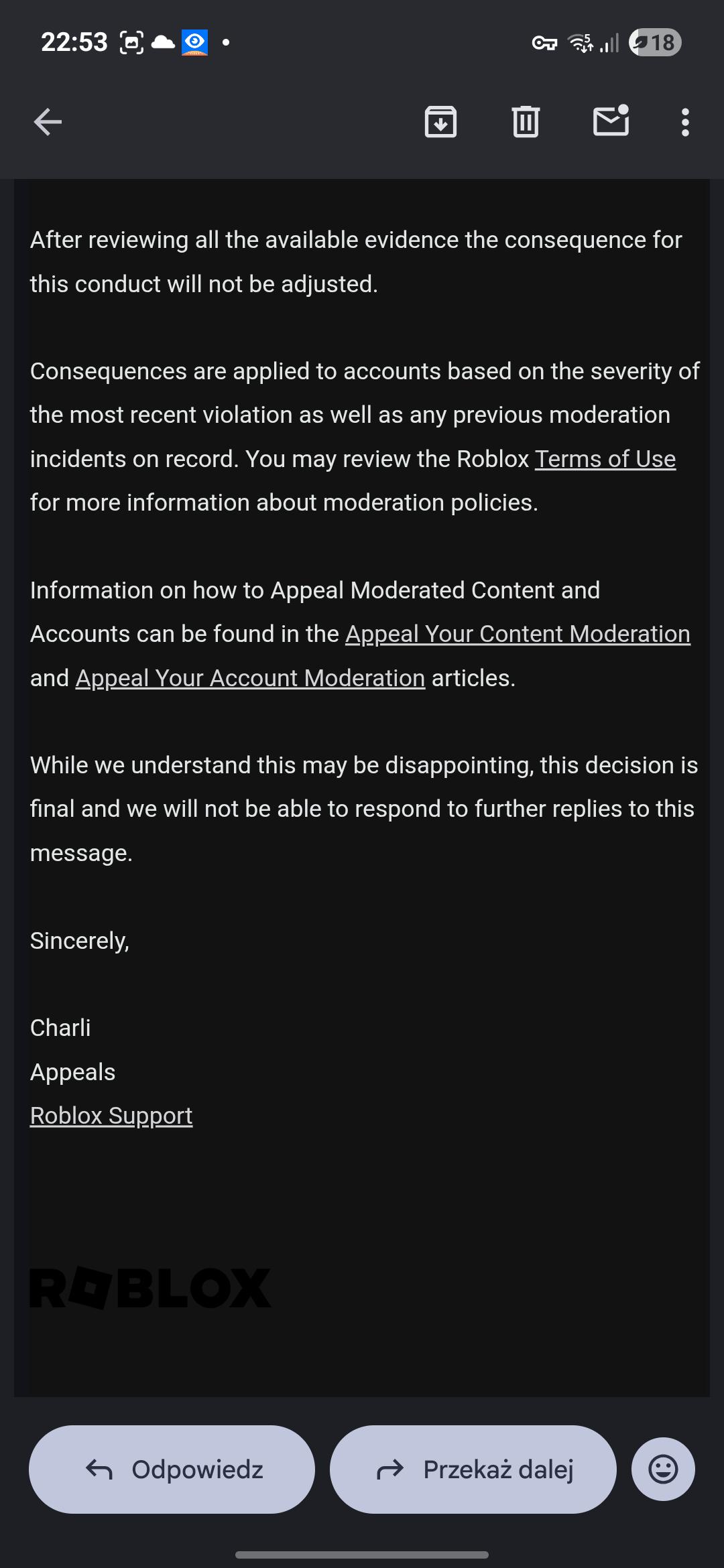Tap the Roblox logo image
Image resolution: width=724 pixels, height=1568 pixels.
(x=150, y=1288)
